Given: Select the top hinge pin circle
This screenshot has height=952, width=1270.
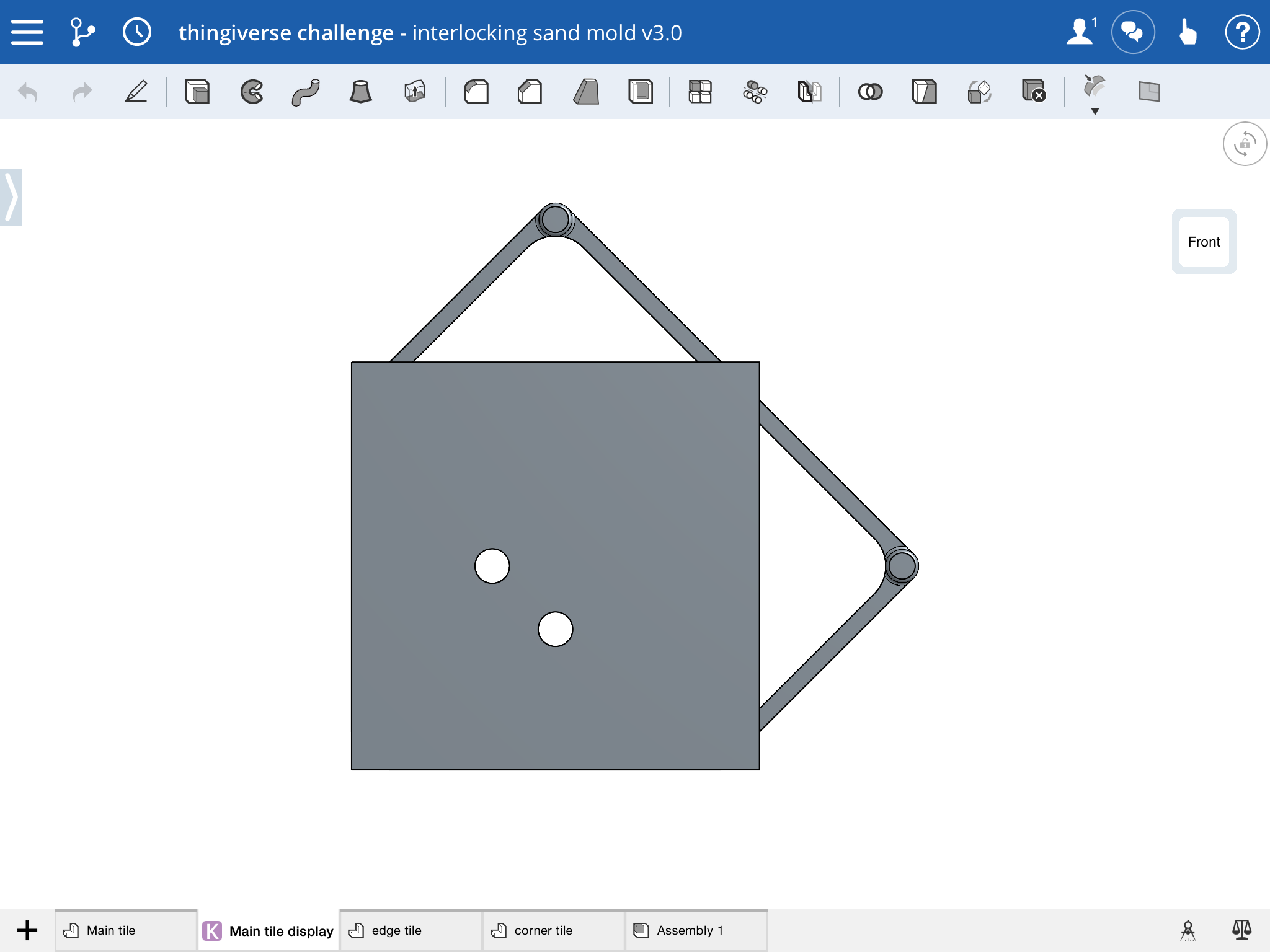Looking at the screenshot, I should tap(555, 219).
